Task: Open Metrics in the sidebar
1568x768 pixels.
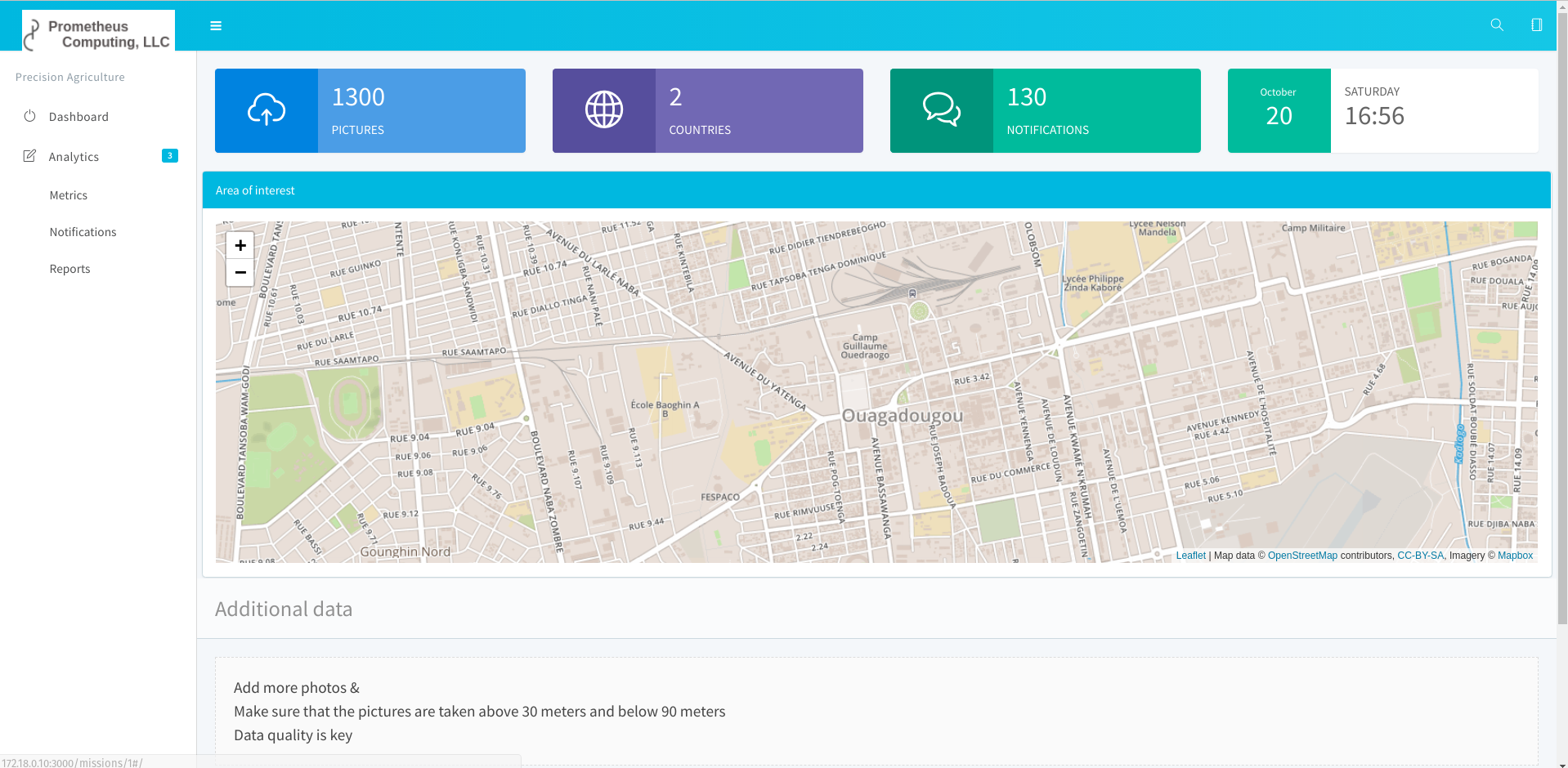Action: 69,195
